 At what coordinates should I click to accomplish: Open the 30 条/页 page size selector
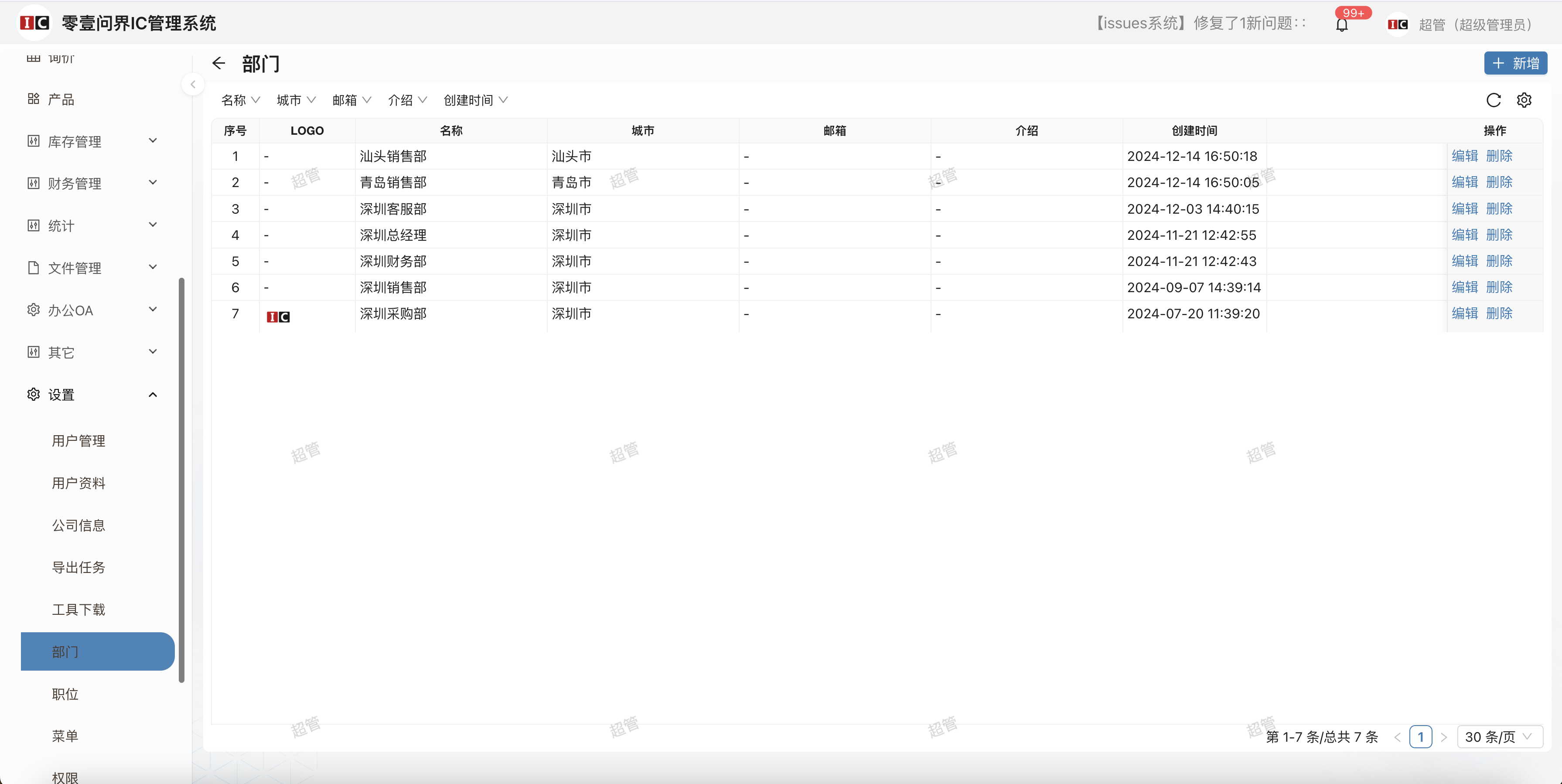[1498, 737]
